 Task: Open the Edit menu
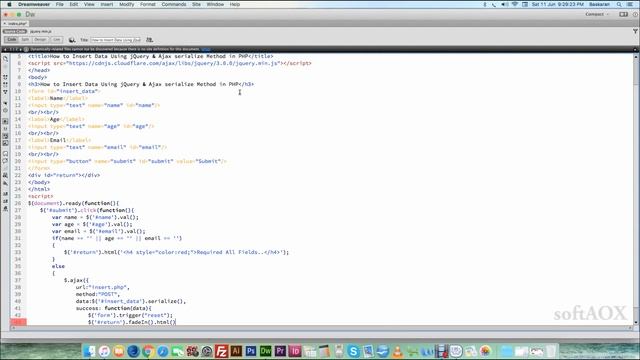point(74,4)
